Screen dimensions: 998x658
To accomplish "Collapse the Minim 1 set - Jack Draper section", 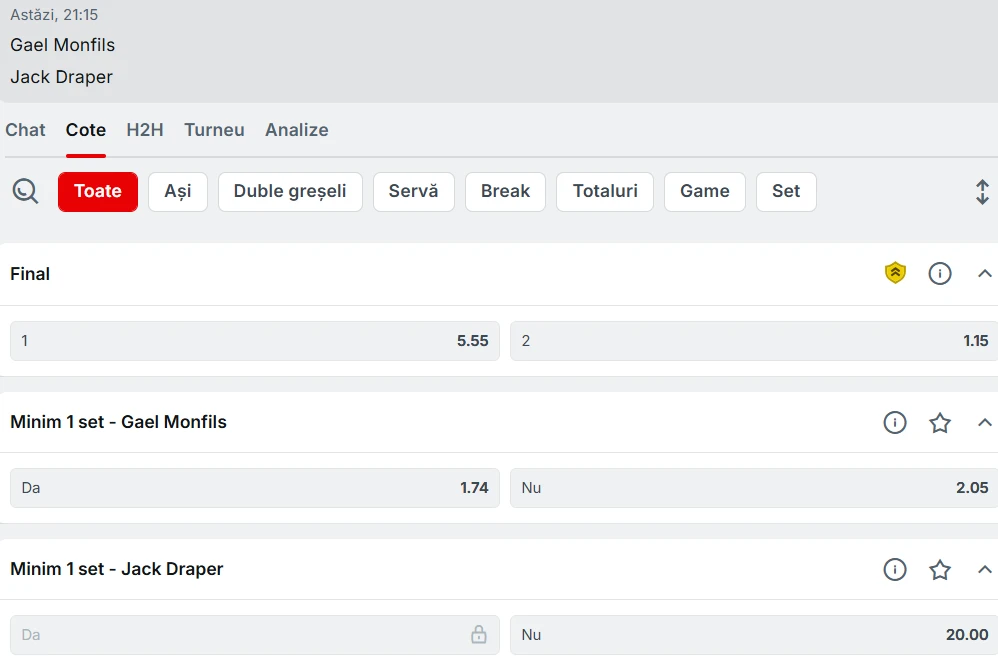I will 984,570.
